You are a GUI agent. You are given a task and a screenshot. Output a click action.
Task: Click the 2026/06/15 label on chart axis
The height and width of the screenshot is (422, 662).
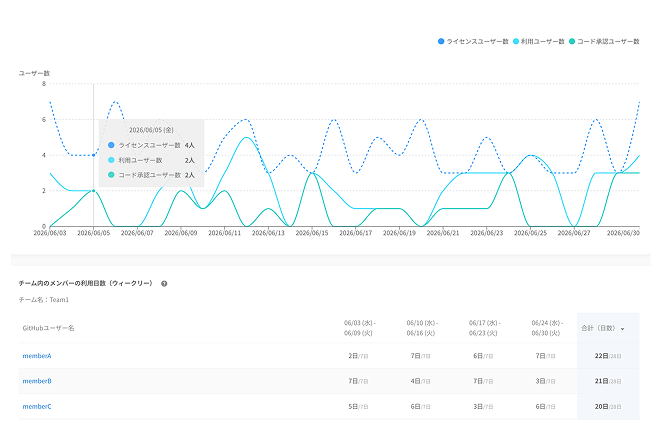[x=312, y=233]
